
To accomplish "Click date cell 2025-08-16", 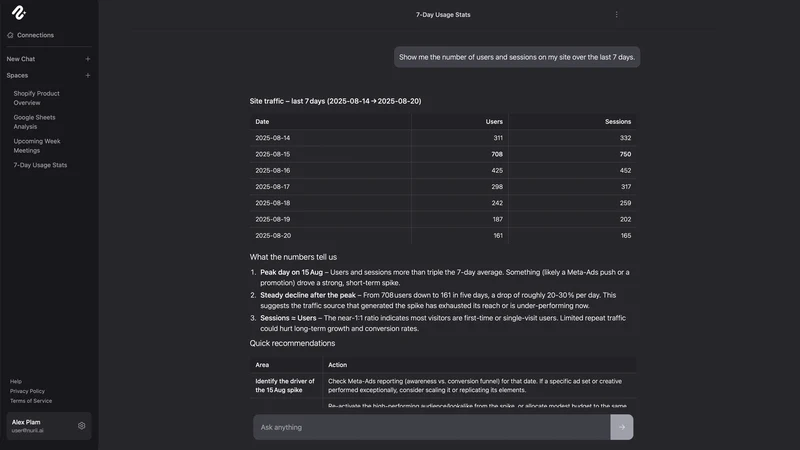I will [x=272, y=170].
